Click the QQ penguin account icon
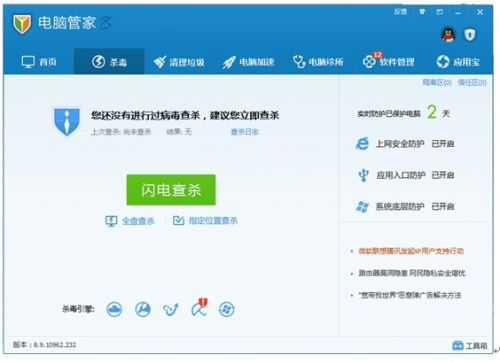Viewport: 500px width, 363px height. pyautogui.click(x=448, y=35)
